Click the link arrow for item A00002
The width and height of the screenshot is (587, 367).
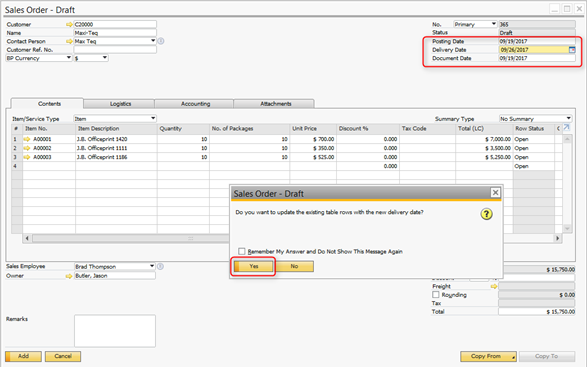[x=27, y=148]
